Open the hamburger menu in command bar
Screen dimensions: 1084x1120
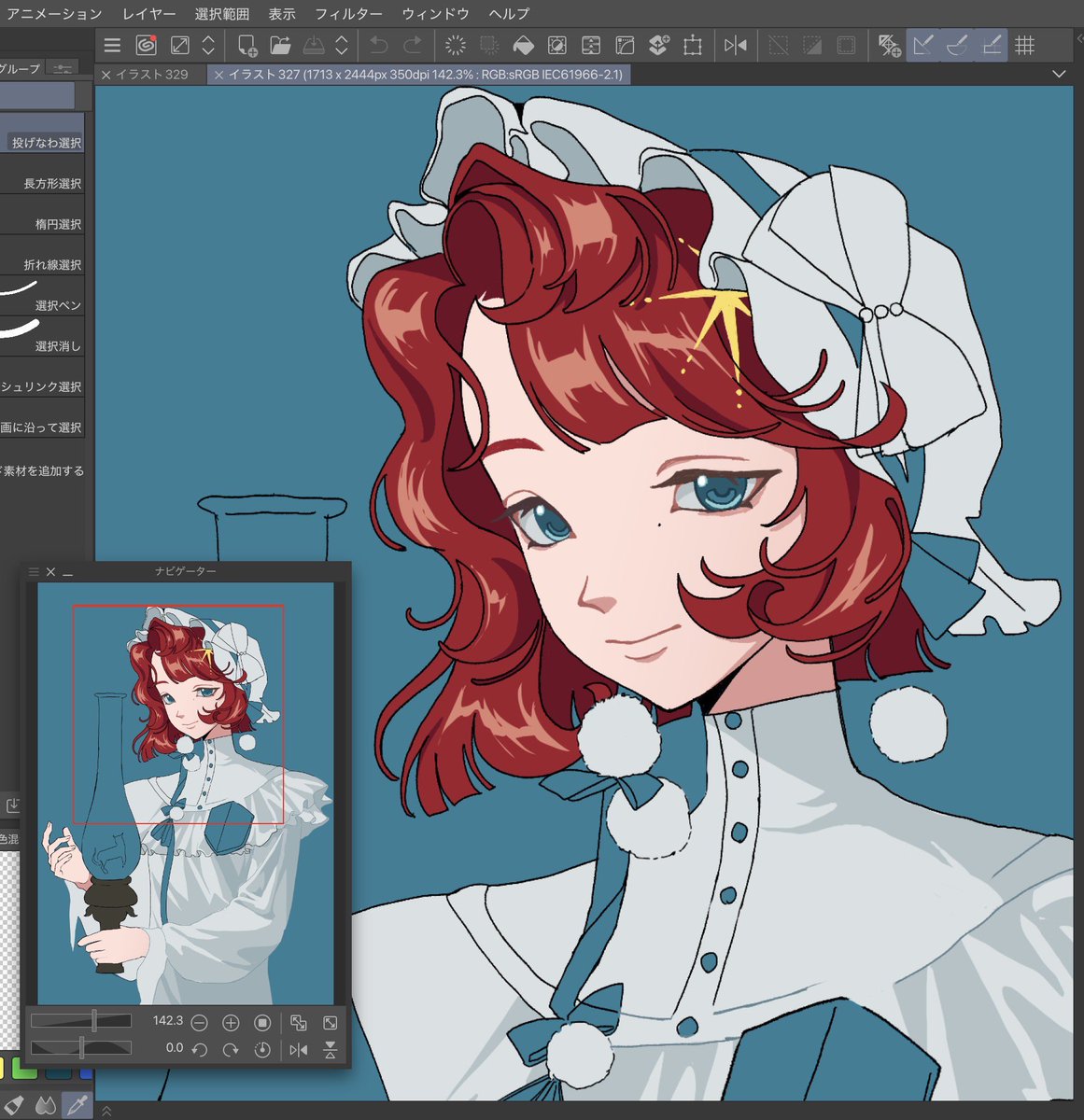112,45
